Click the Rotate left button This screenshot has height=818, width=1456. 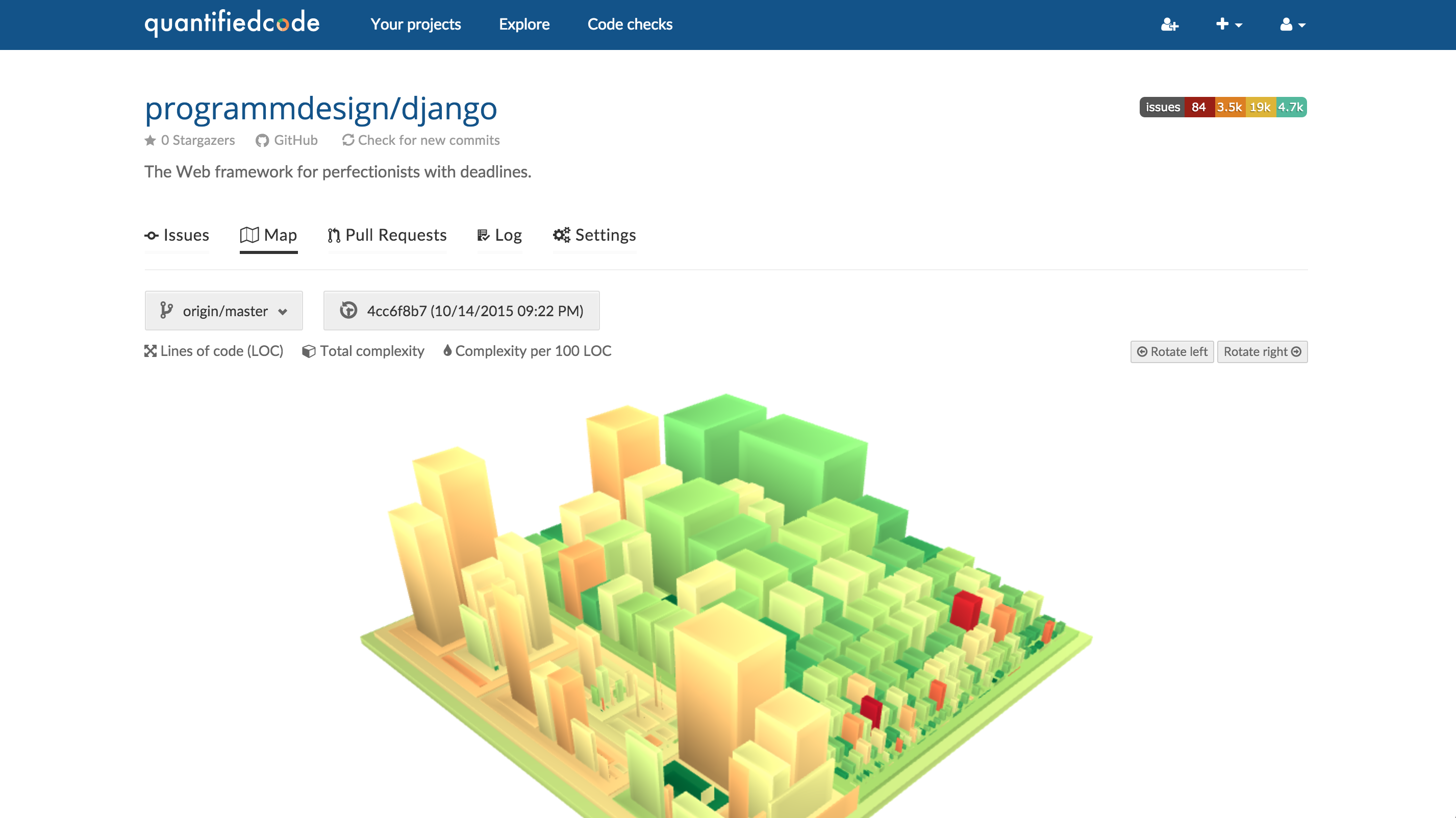[1171, 351]
